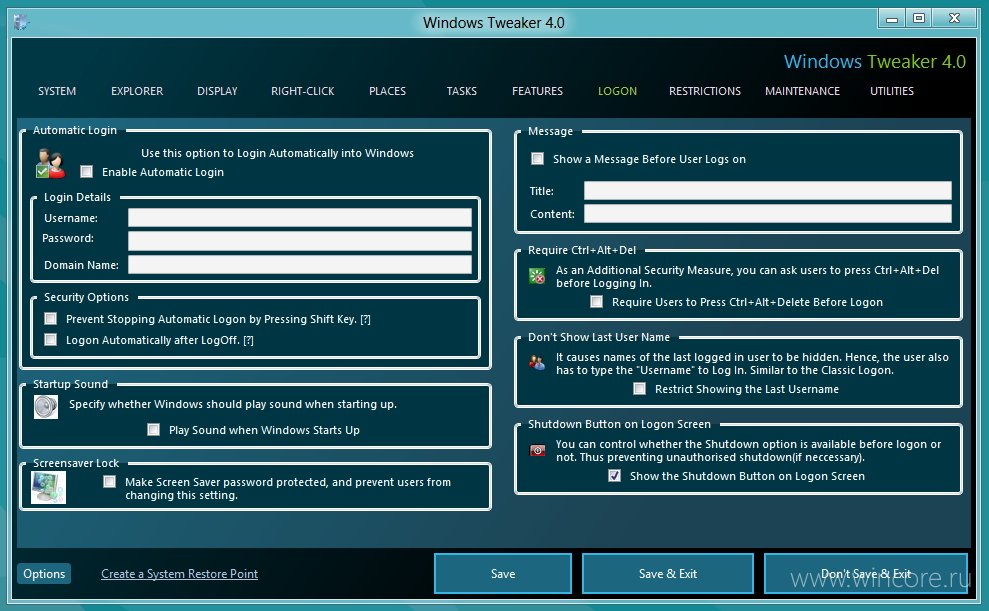Check Logon Automatically after LogOff
The width and height of the screenshot is (989, 611).
point(50,339)
